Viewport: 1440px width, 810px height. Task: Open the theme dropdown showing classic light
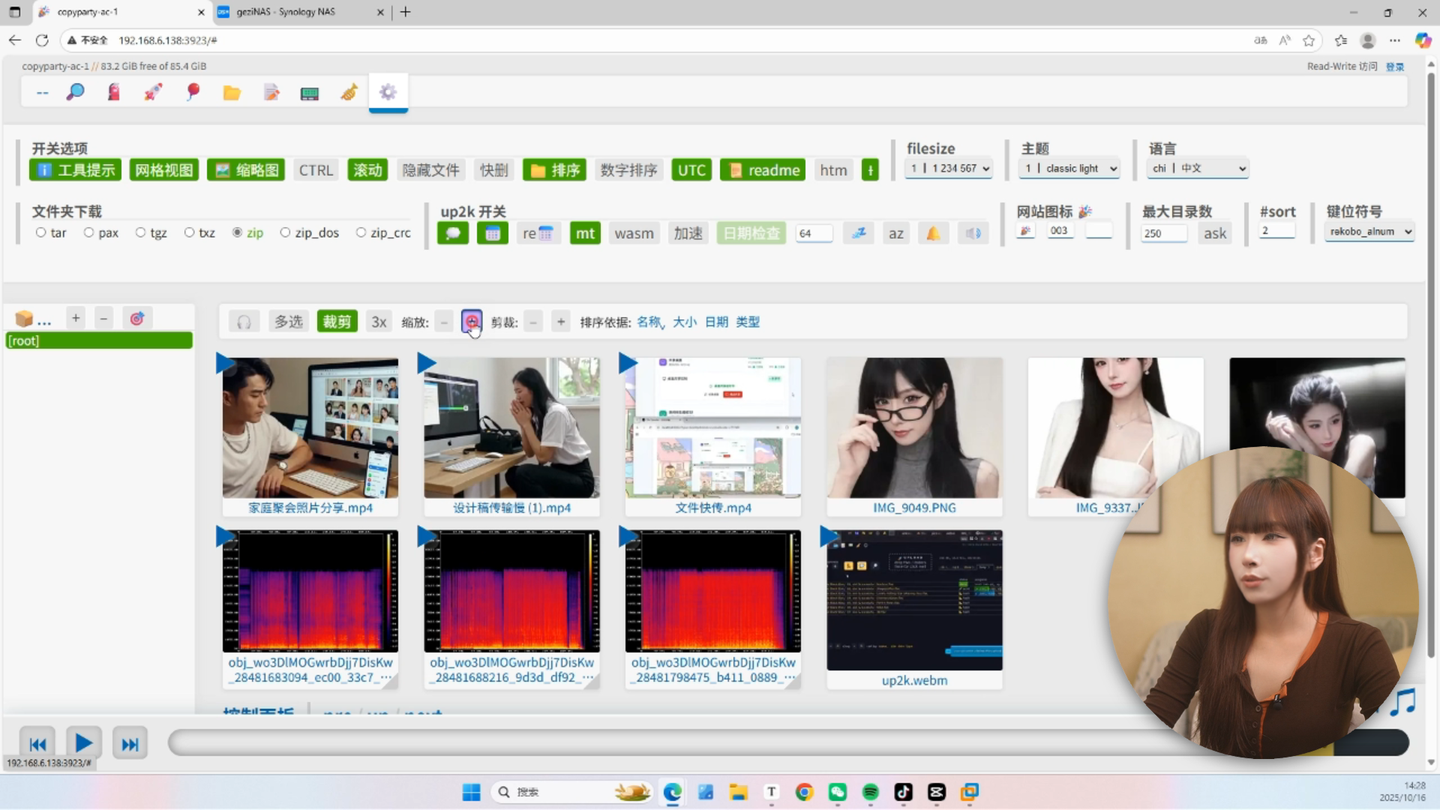pyautogui.click(x=1069, y=168)
